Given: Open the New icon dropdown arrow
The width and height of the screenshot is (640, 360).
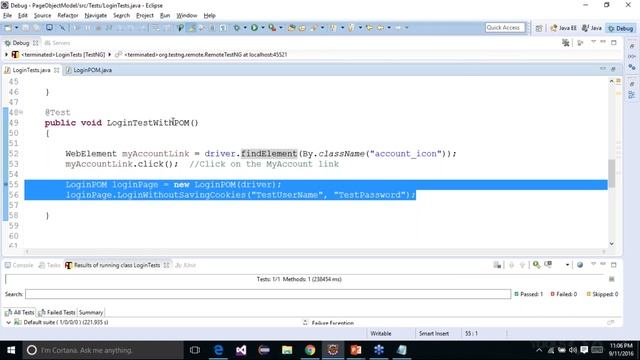Looking at the screenshot, I should coord(16,28).
